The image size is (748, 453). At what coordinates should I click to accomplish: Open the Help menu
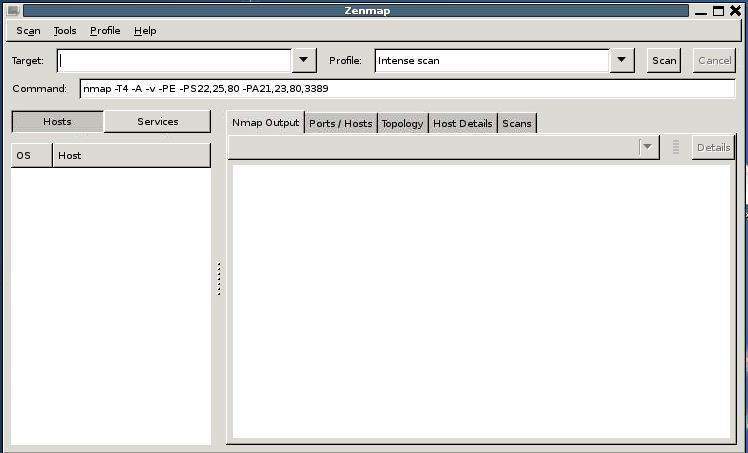click(x=145, y=31)
